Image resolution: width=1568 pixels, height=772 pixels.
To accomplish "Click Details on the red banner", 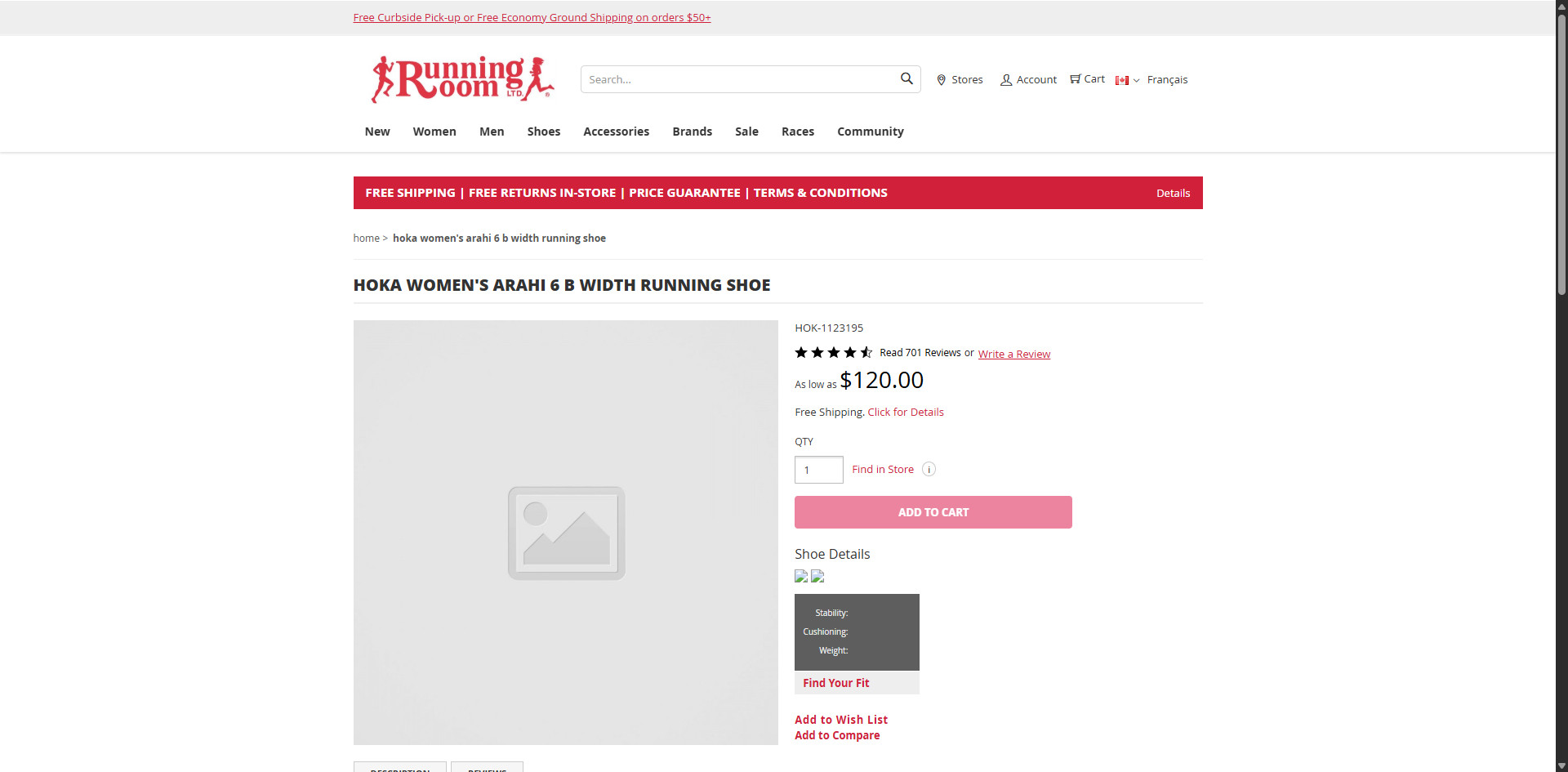I will [x=1173, y=193].
